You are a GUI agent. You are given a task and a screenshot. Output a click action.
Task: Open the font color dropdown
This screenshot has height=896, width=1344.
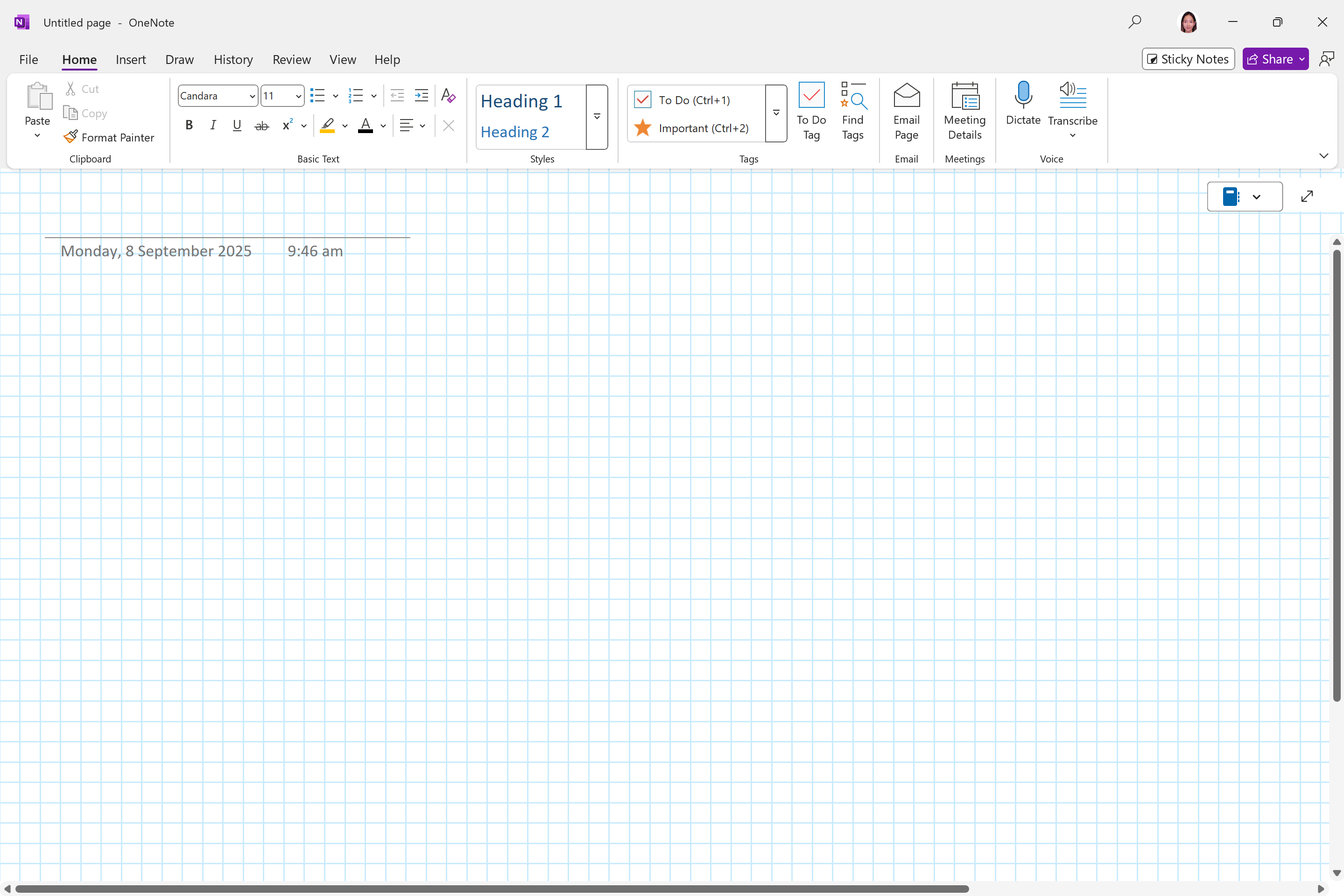[x=382, y=126]
